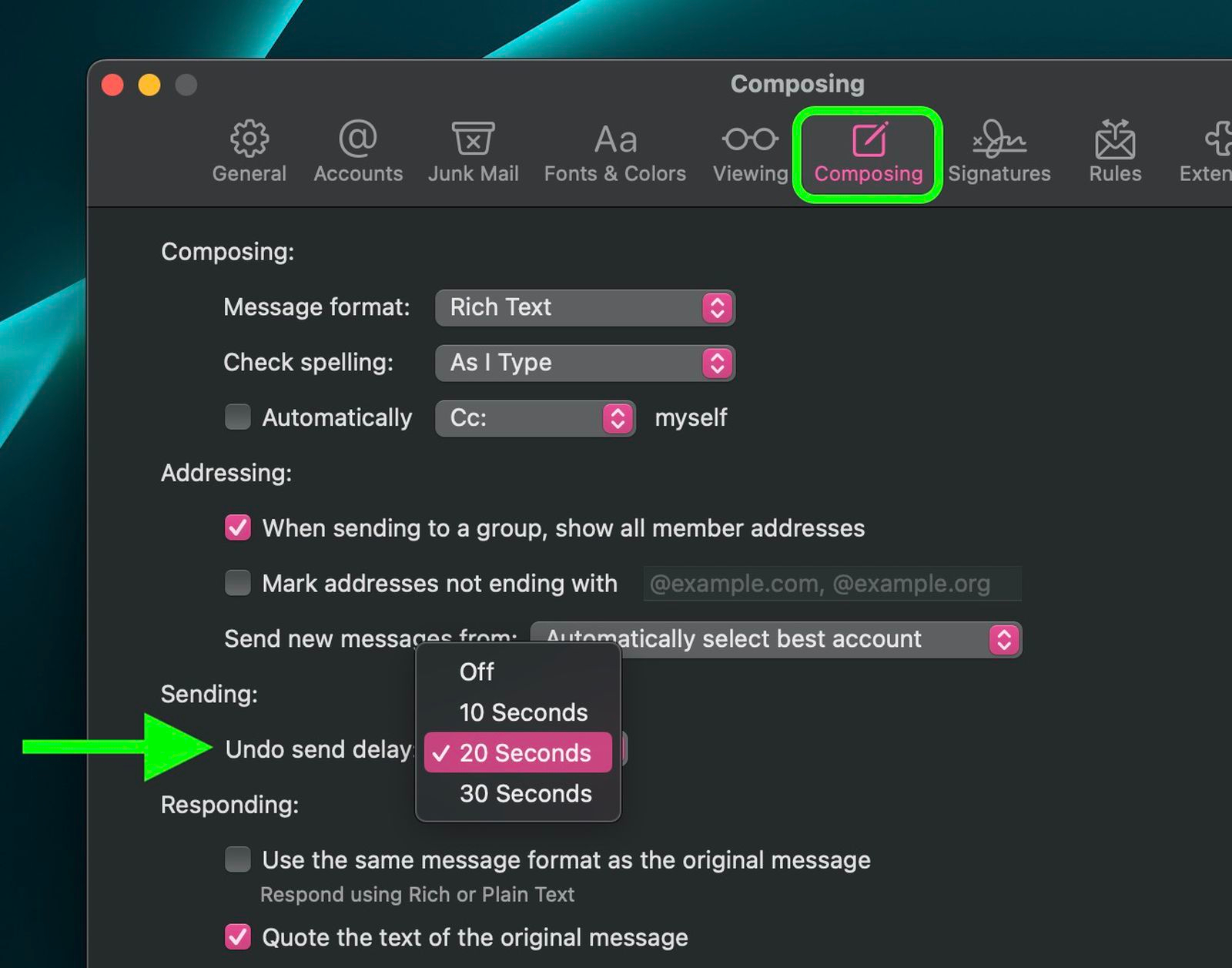Switch to the Rules tab label
The width and height of the screenshot is (1232, 968).
1115,174
